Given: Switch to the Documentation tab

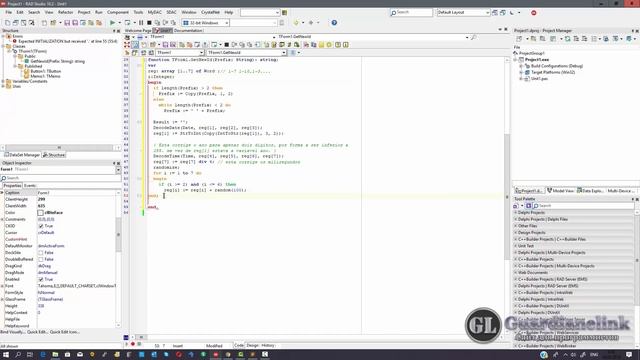Looking at the screenshot, I should click(188, 31).
